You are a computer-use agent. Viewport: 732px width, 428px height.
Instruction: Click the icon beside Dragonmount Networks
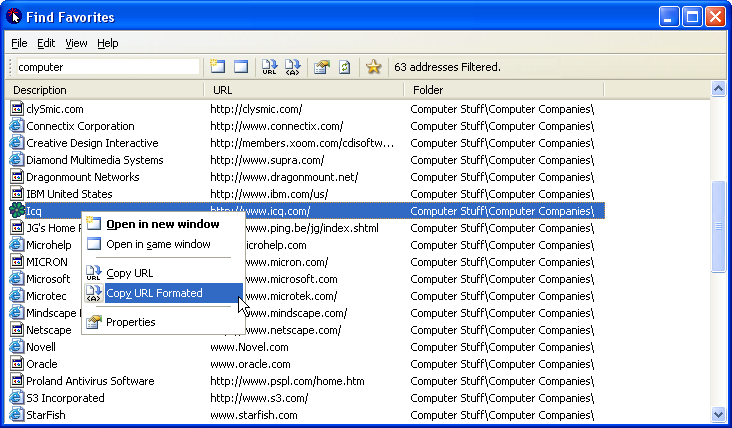click(x=17, y=177)
